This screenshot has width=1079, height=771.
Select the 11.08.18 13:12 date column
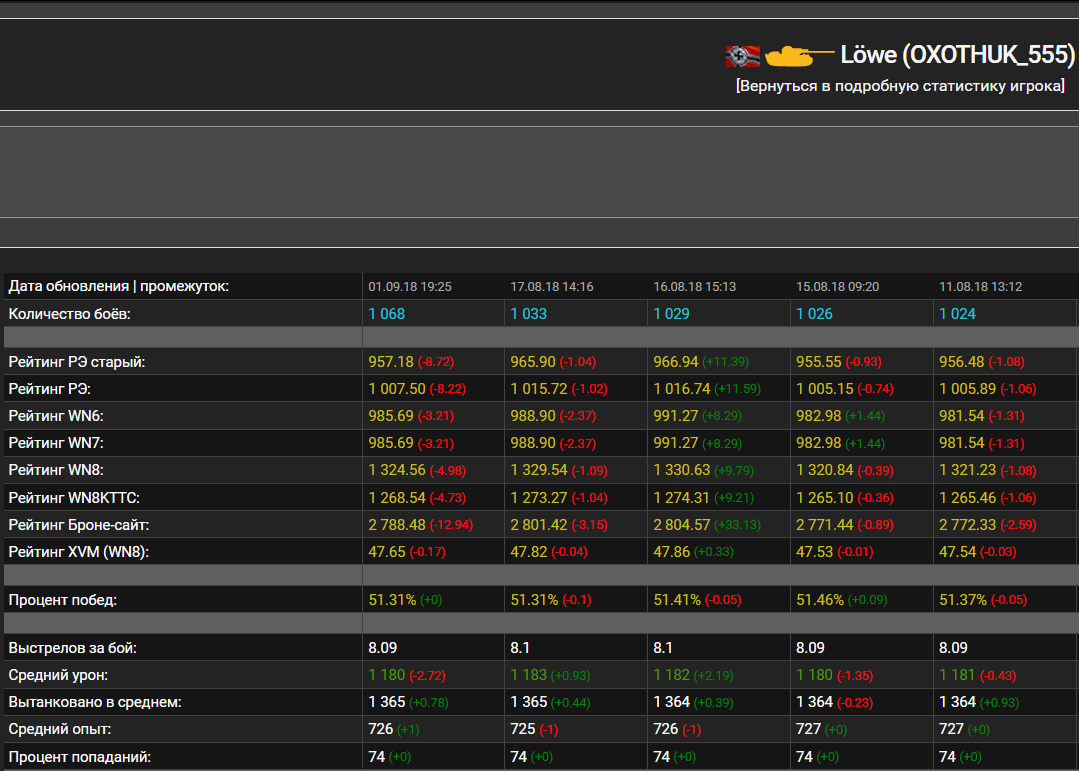981,287
